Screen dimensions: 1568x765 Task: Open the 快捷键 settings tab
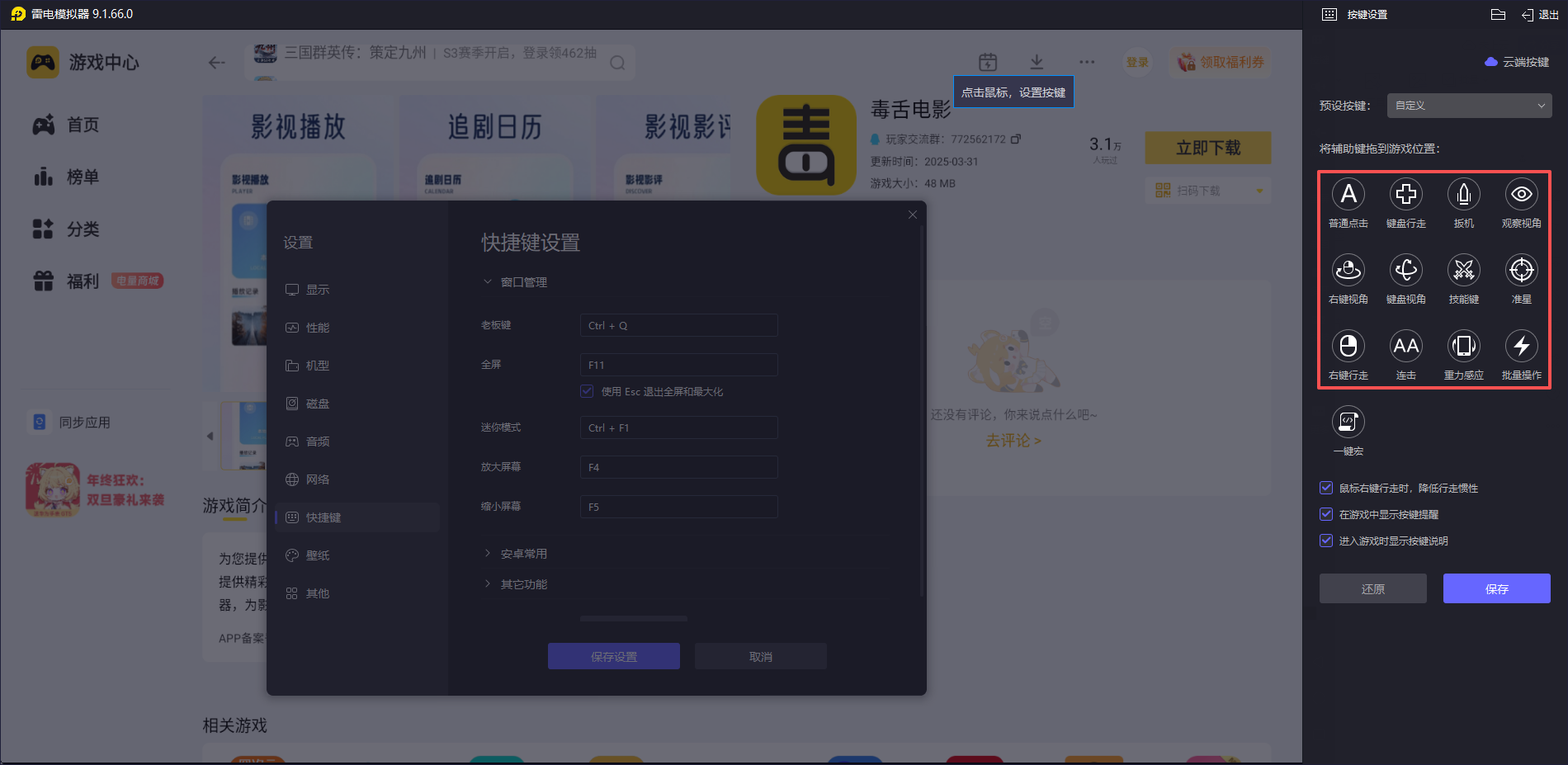[357, 517]
